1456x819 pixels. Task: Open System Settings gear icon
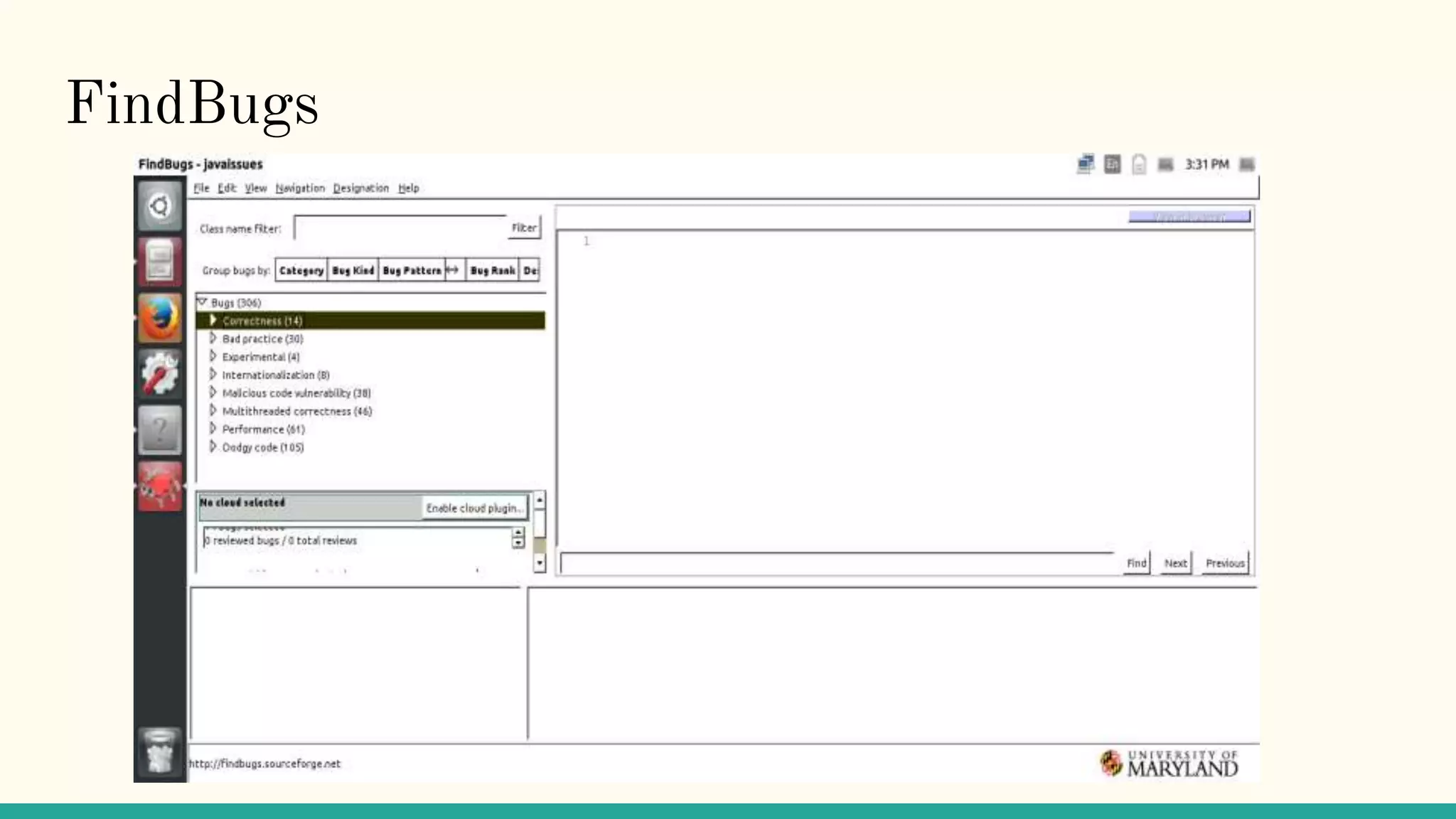(160, 374)
